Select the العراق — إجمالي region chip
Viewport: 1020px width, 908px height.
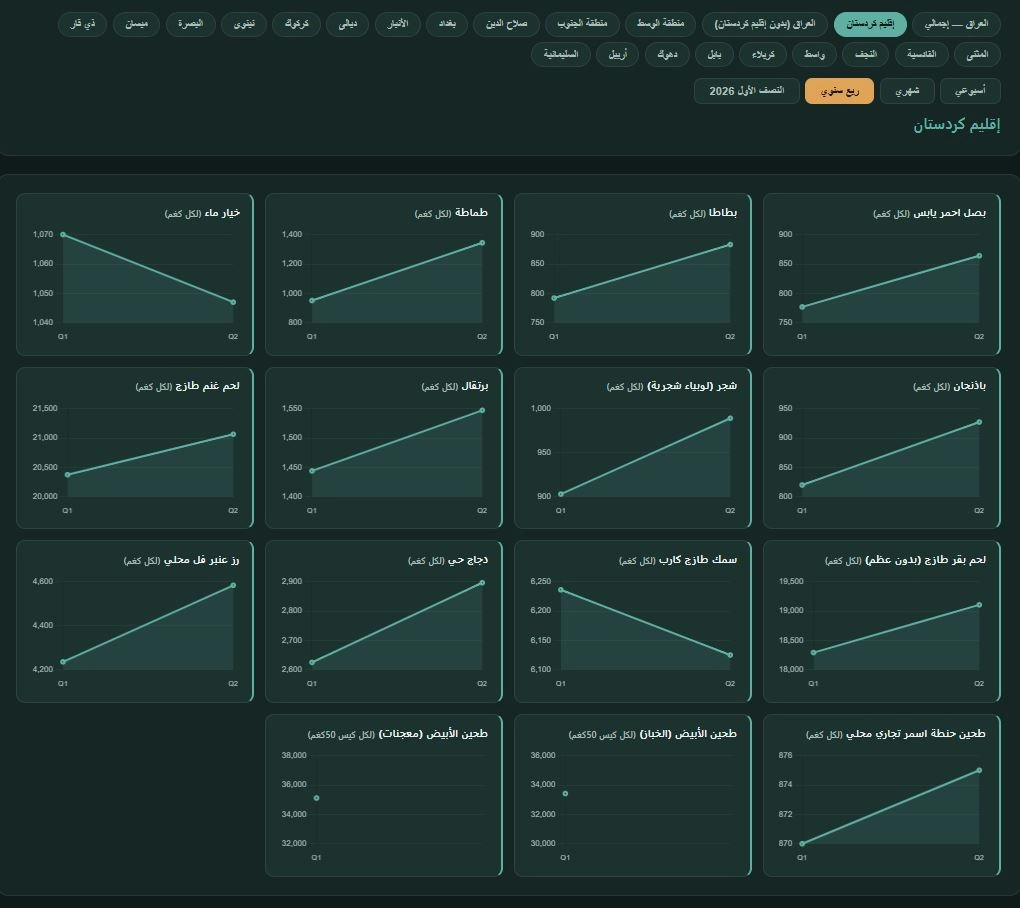point(956,24)
